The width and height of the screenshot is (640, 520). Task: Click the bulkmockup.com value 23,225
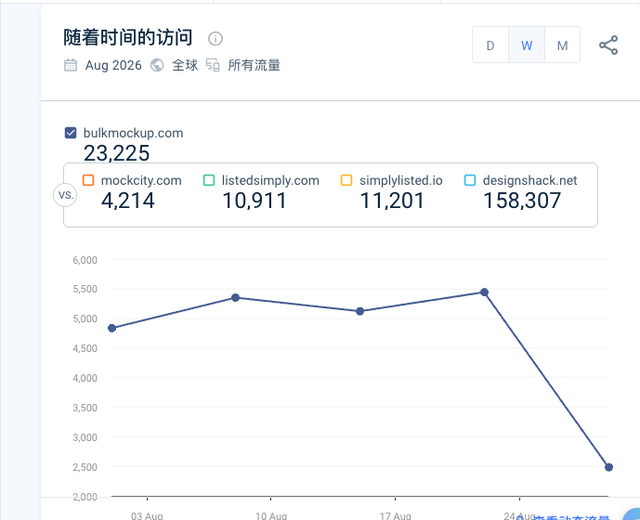point(117,153)
